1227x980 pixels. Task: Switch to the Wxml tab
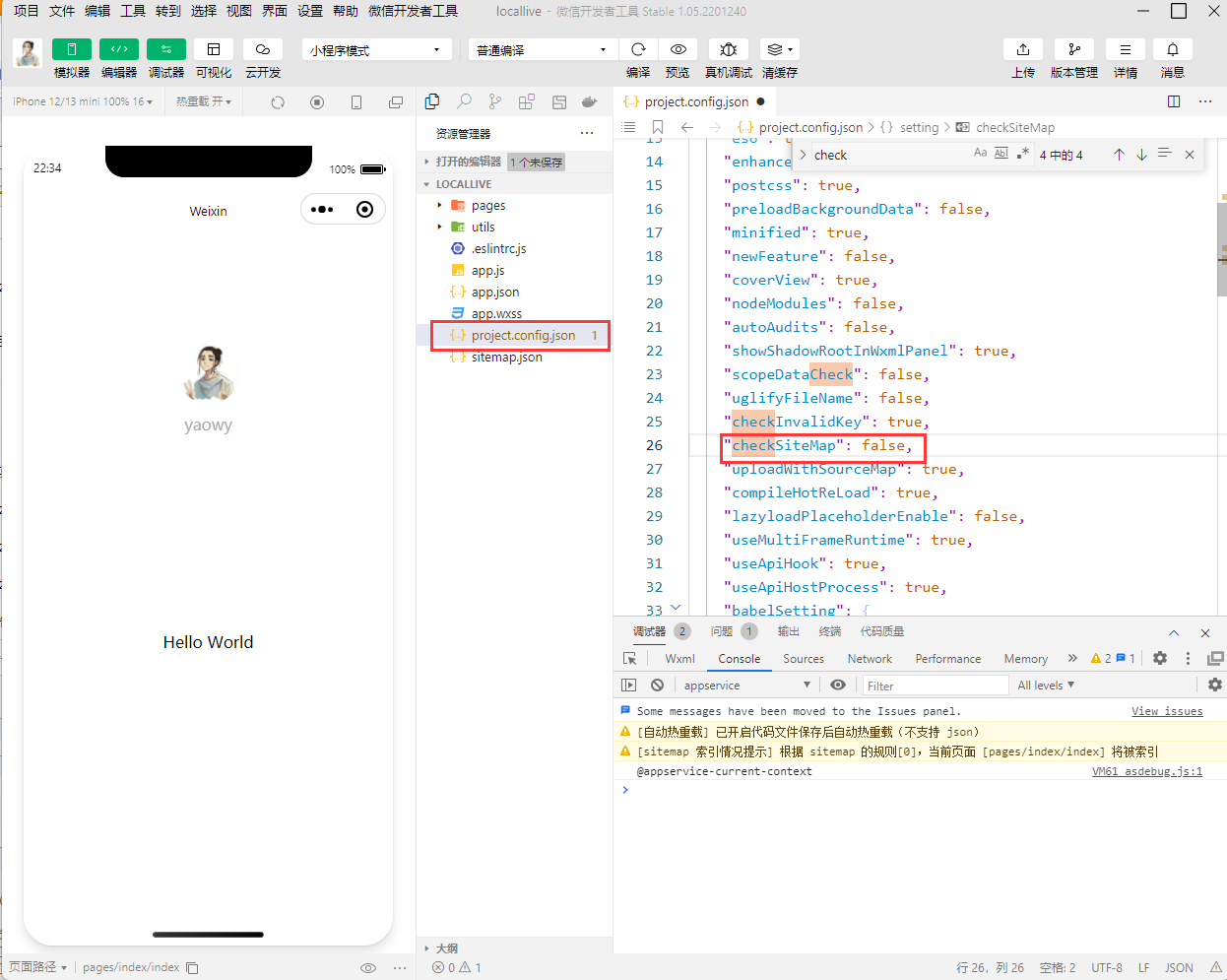679,659
